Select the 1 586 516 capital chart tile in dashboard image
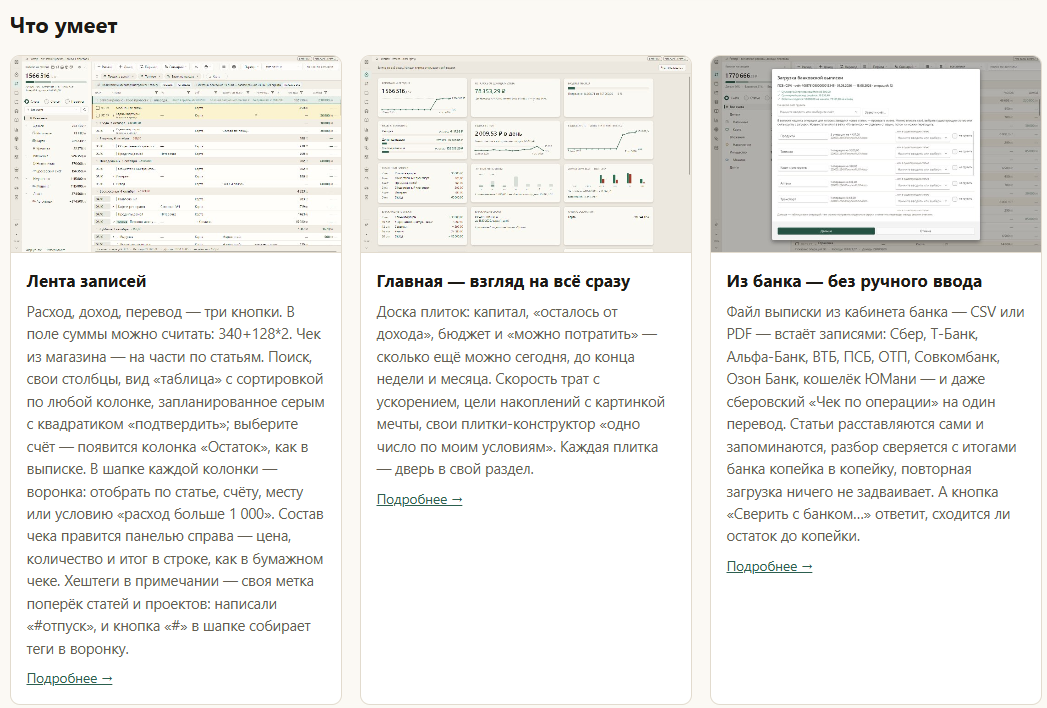The width and height of the screenshot is (1047, 708). click(422, 98)
